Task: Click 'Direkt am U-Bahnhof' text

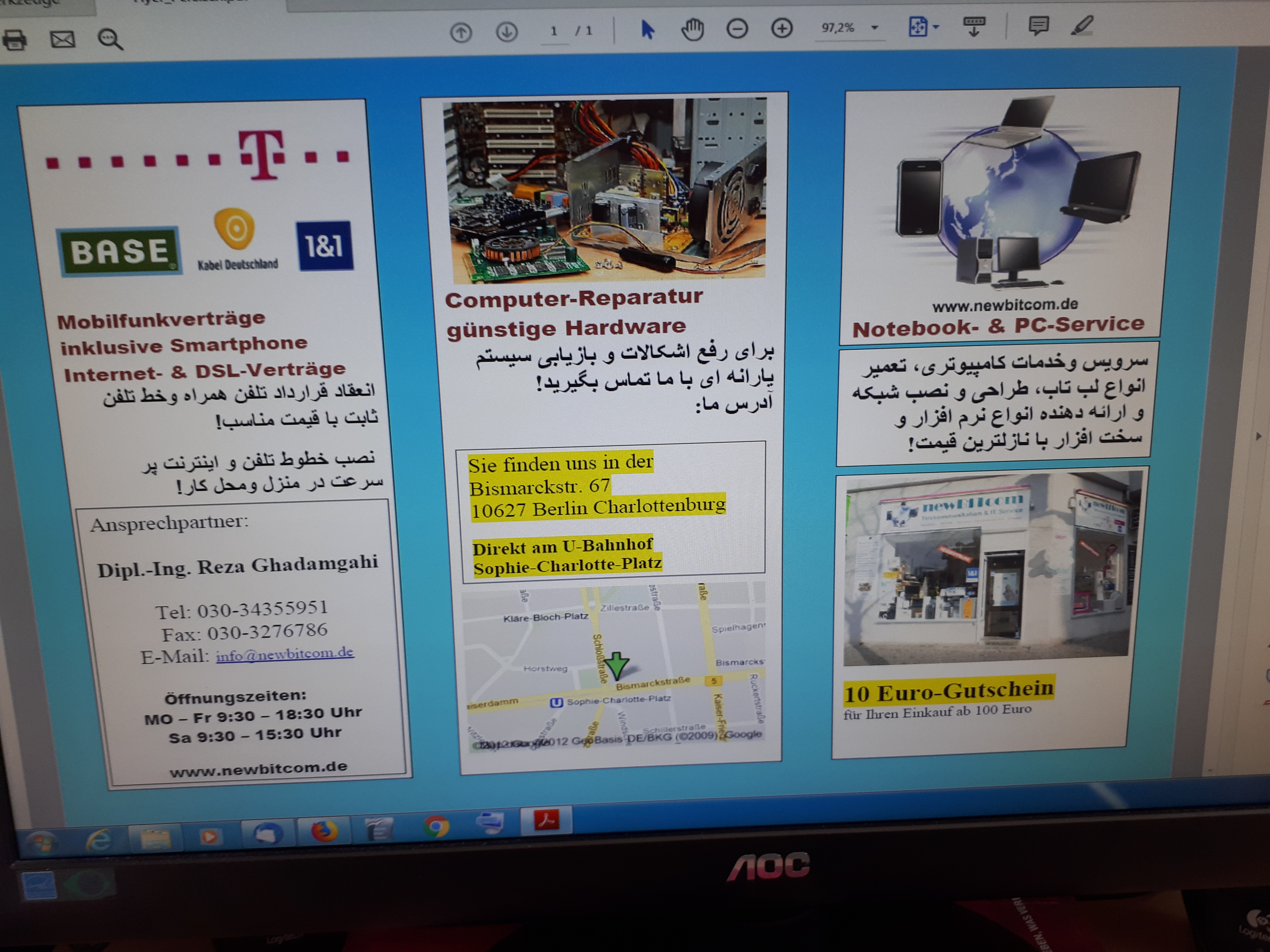Action: [563, 546]
